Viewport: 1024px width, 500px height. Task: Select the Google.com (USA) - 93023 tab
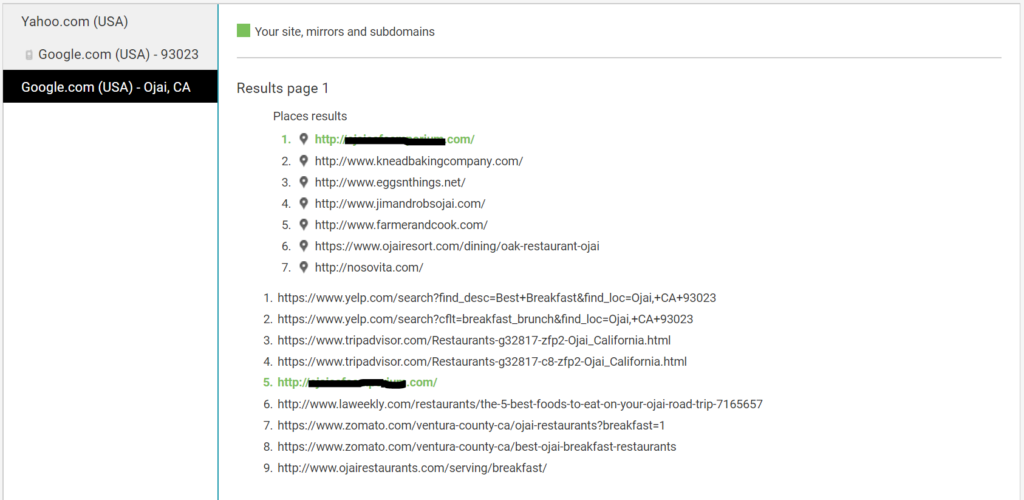pos(110,54)
